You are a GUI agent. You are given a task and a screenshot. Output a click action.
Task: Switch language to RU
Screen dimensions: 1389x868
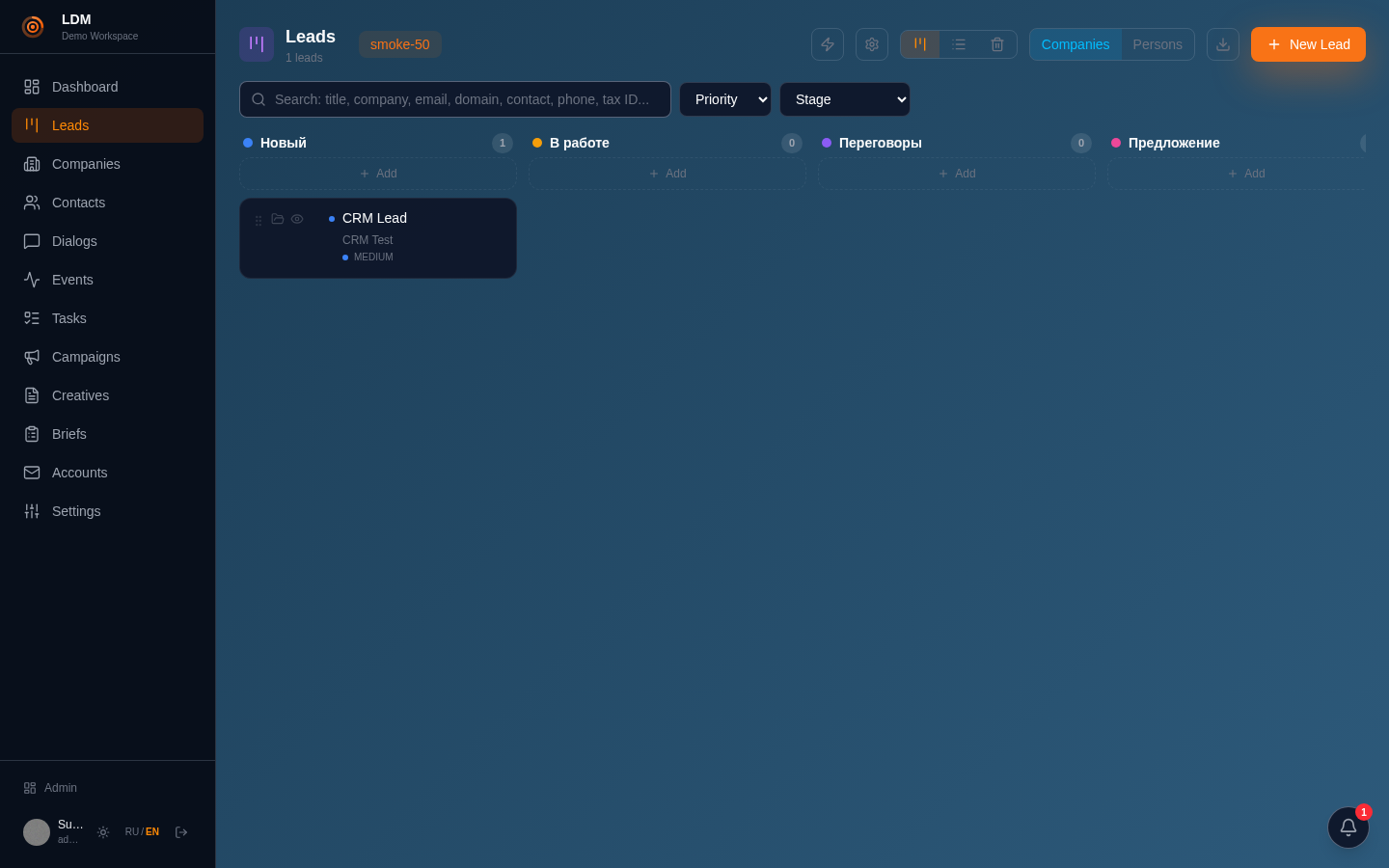pos(131,832)
